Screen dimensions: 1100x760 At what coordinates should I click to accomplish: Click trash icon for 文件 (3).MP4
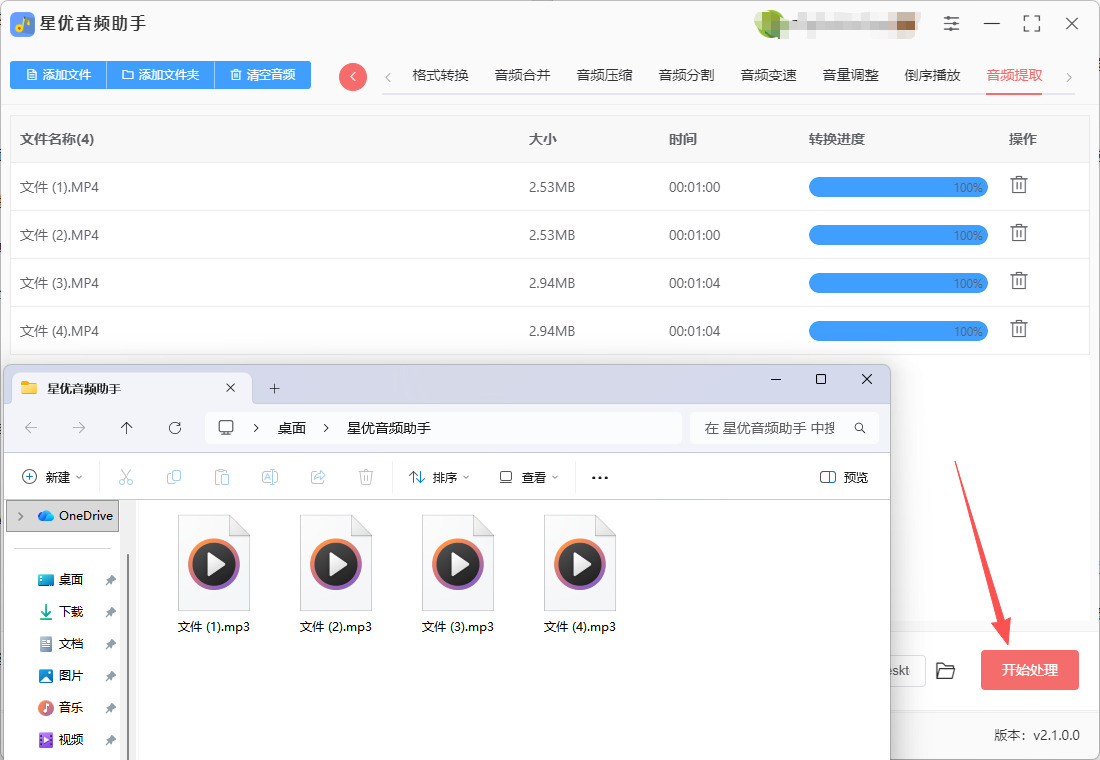1018,281
